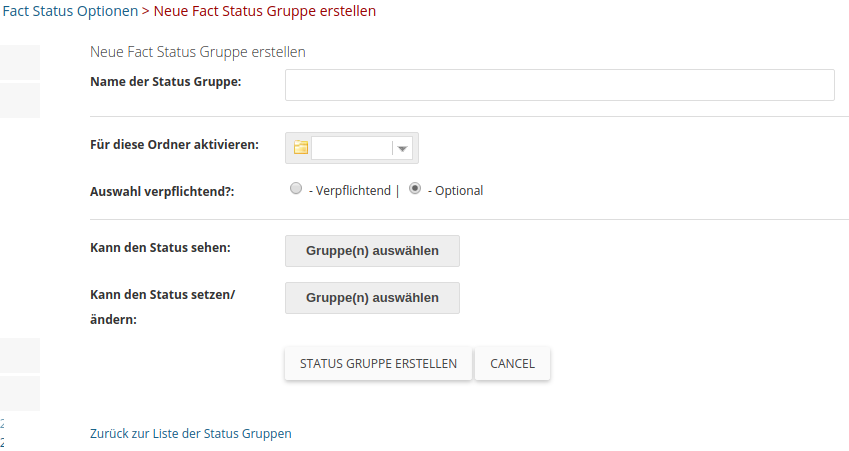Select the Verpflichtend radio button
This screenshot has height=451, width=849.
[x=295, y=188]
